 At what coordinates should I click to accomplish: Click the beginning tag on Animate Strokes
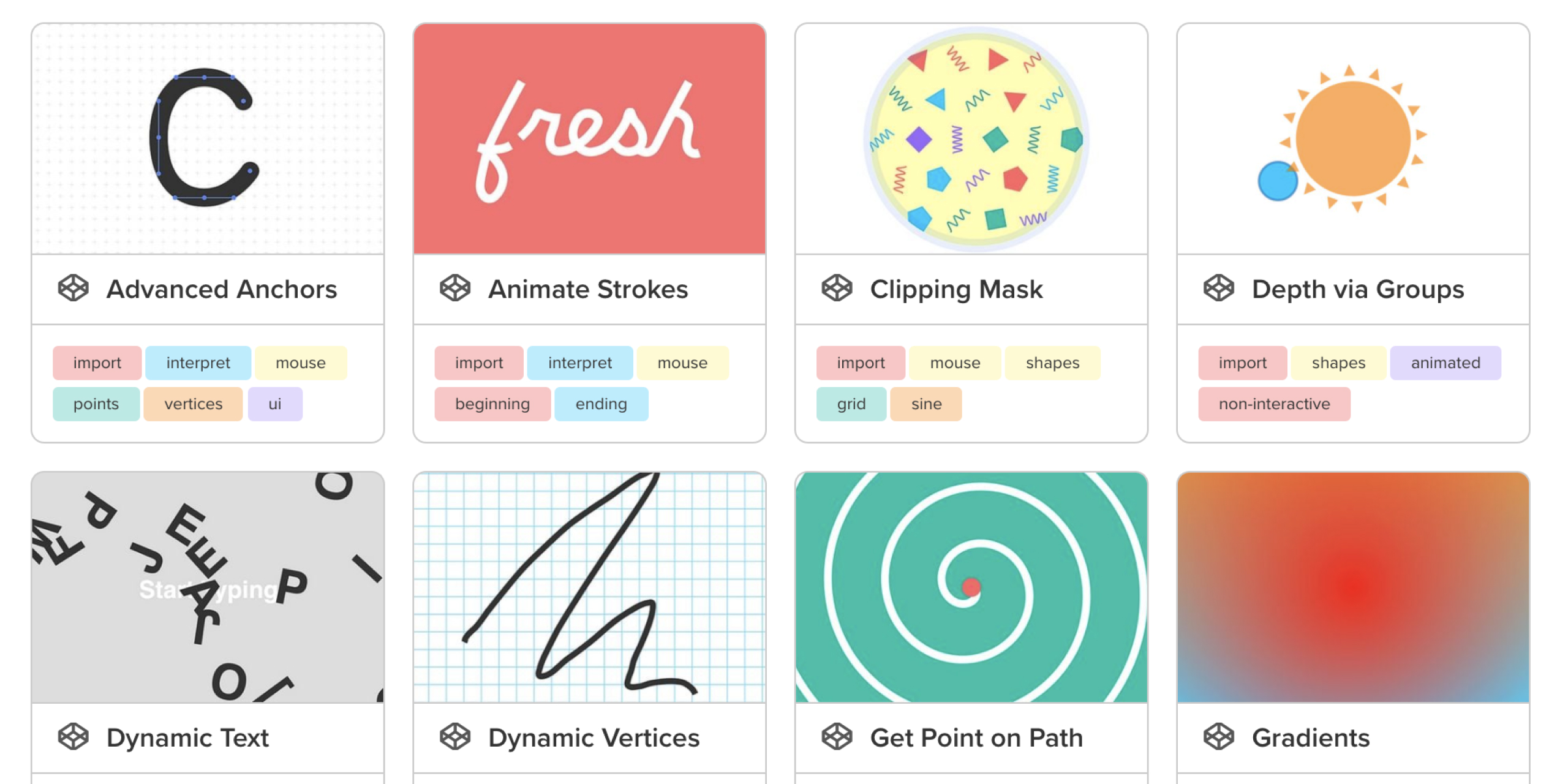tap(491, 404)
